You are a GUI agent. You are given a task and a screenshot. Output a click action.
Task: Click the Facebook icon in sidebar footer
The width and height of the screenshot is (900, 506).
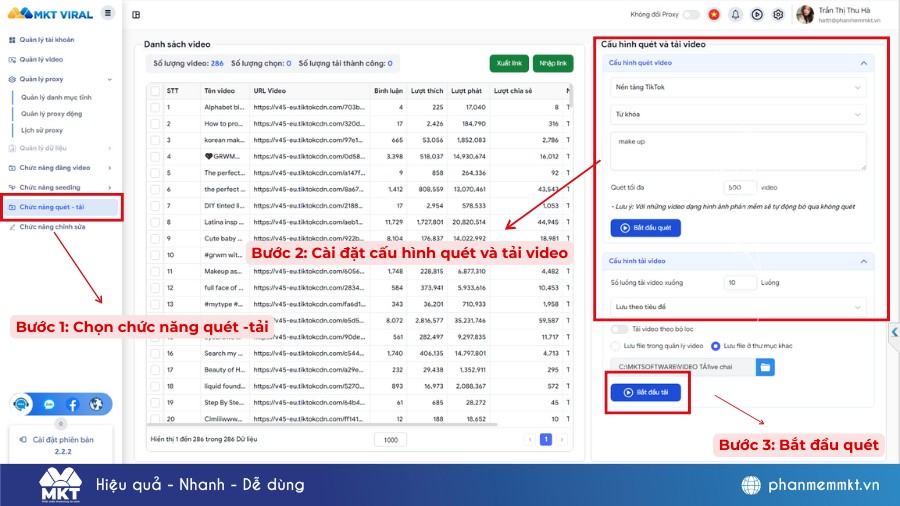73,404
